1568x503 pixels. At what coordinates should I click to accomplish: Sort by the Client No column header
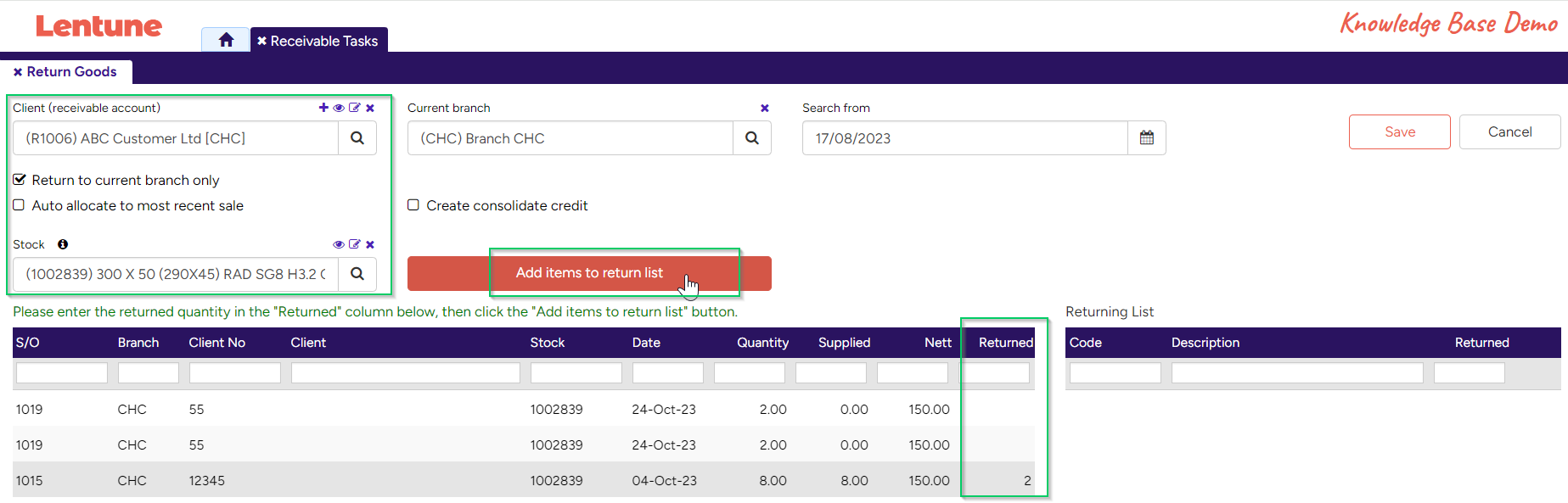tap(217, 343)
